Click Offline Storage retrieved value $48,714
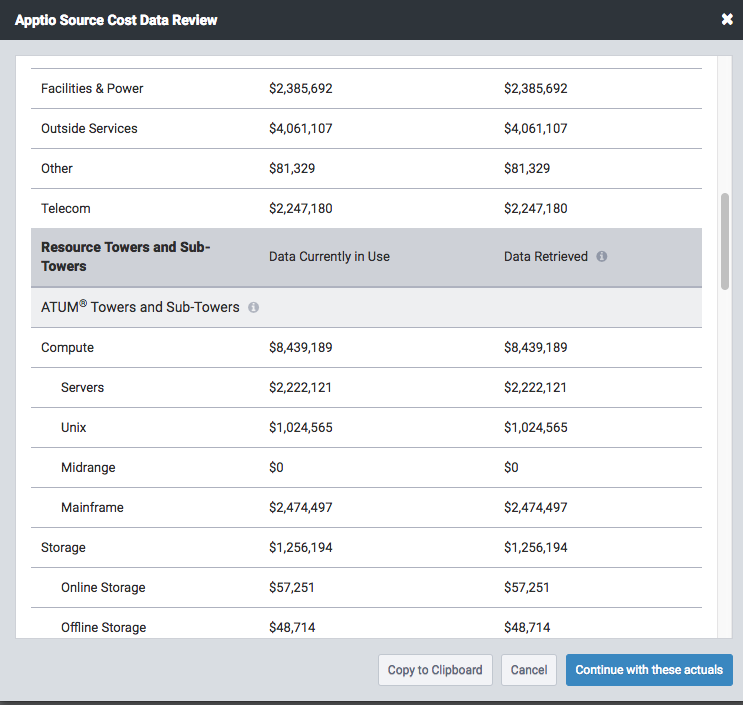 527,627
